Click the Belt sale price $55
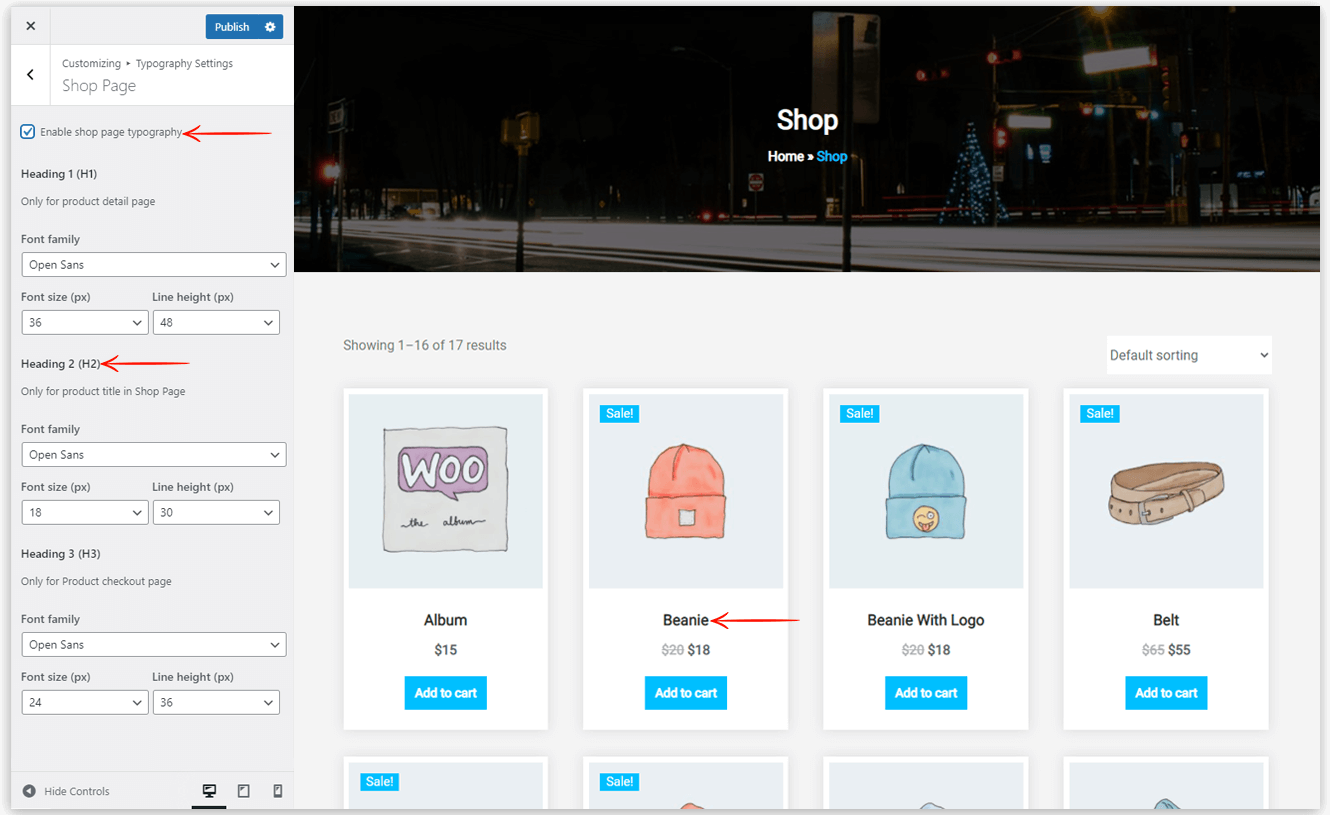 click(x=1179, y=650)
